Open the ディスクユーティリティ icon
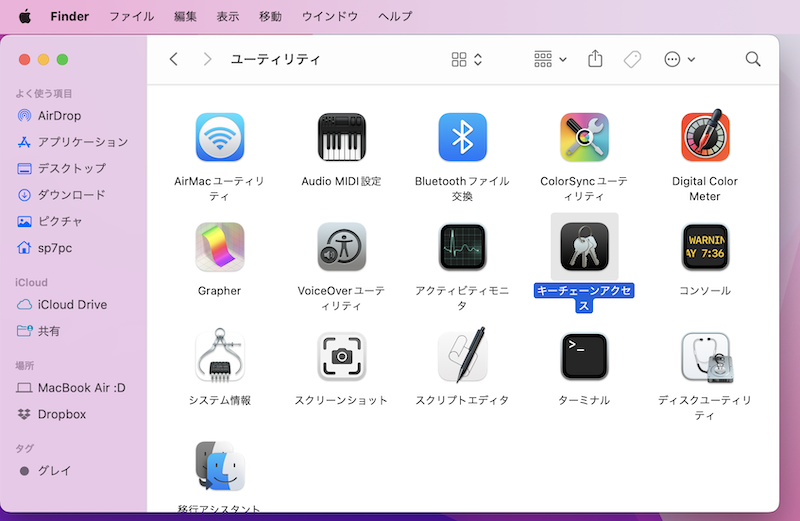This screenshot has height=521, width=800. coord(705,356)
